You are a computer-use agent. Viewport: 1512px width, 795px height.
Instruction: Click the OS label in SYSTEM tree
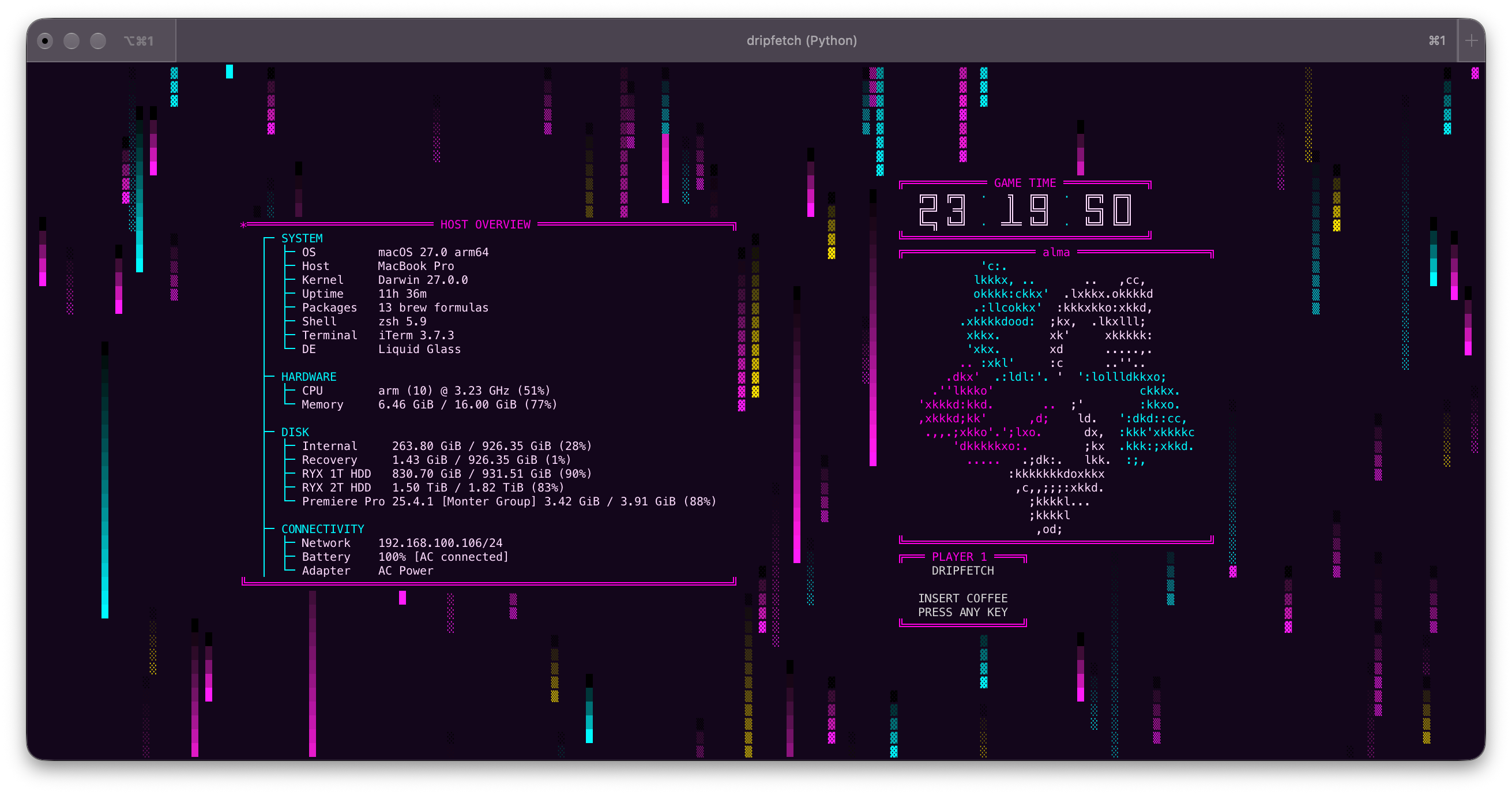point(309,253)
